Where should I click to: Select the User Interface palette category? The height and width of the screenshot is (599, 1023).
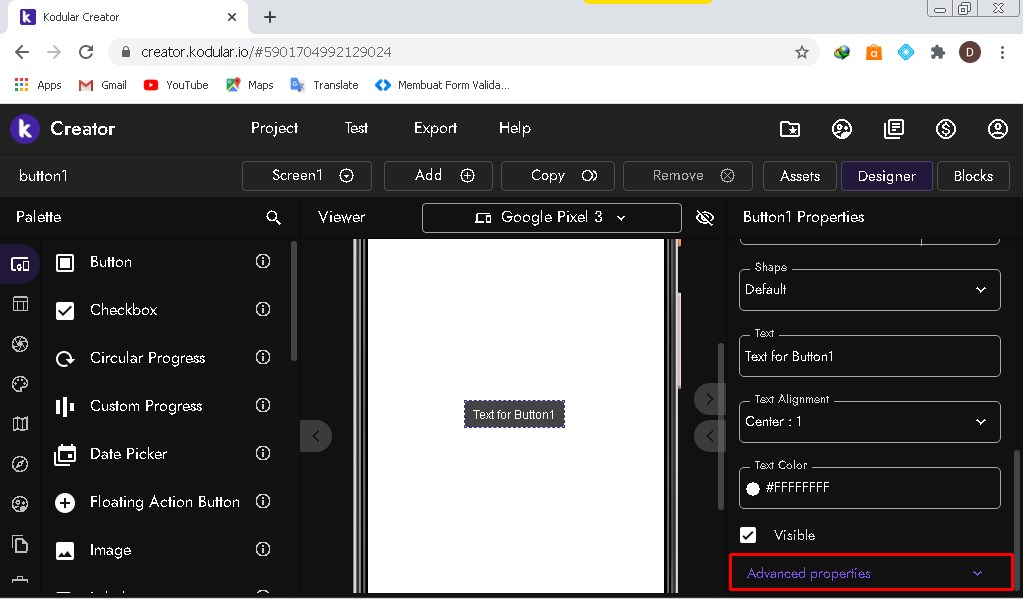coord(20,264)
